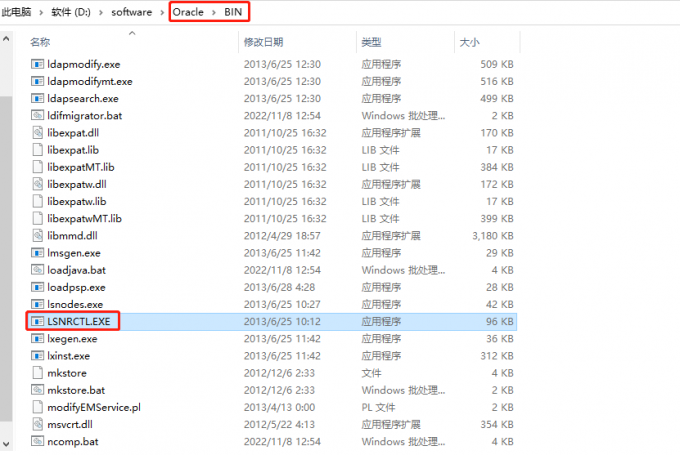Click the scroll down arrow of the sidebar
Screen dimensions: 680x455
tap(6, 444)
